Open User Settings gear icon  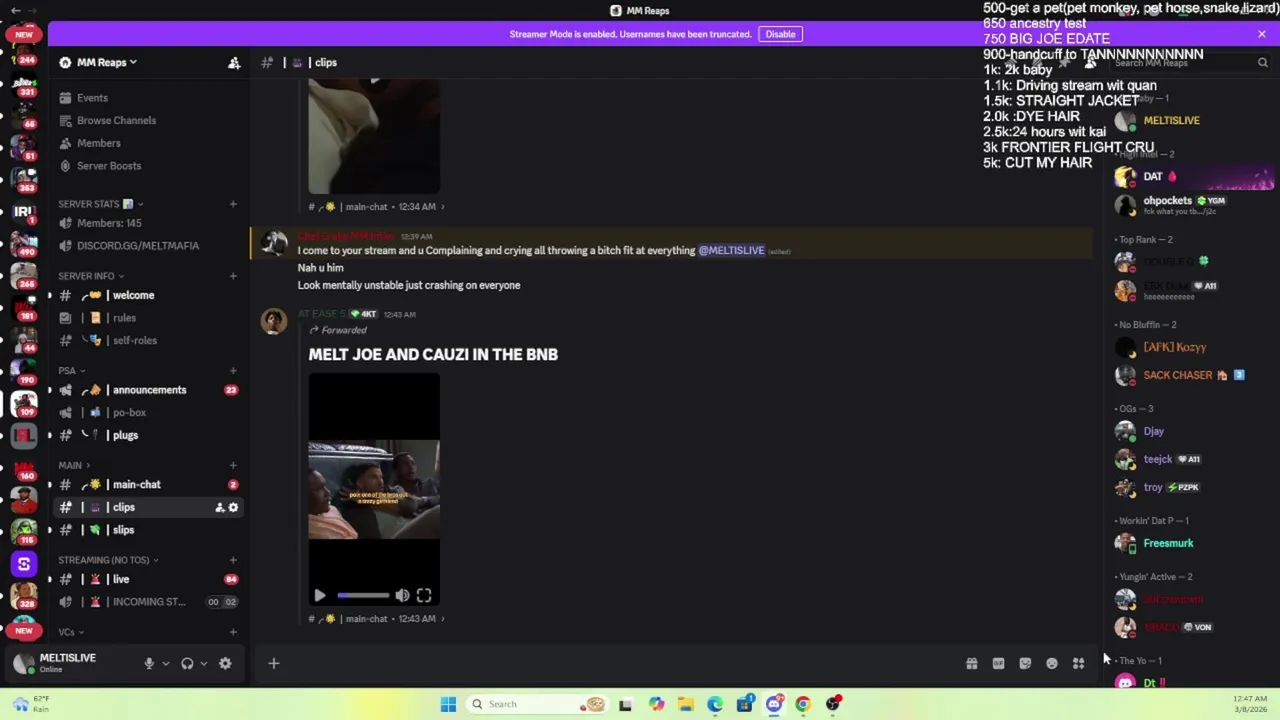[x=225, y=663]
